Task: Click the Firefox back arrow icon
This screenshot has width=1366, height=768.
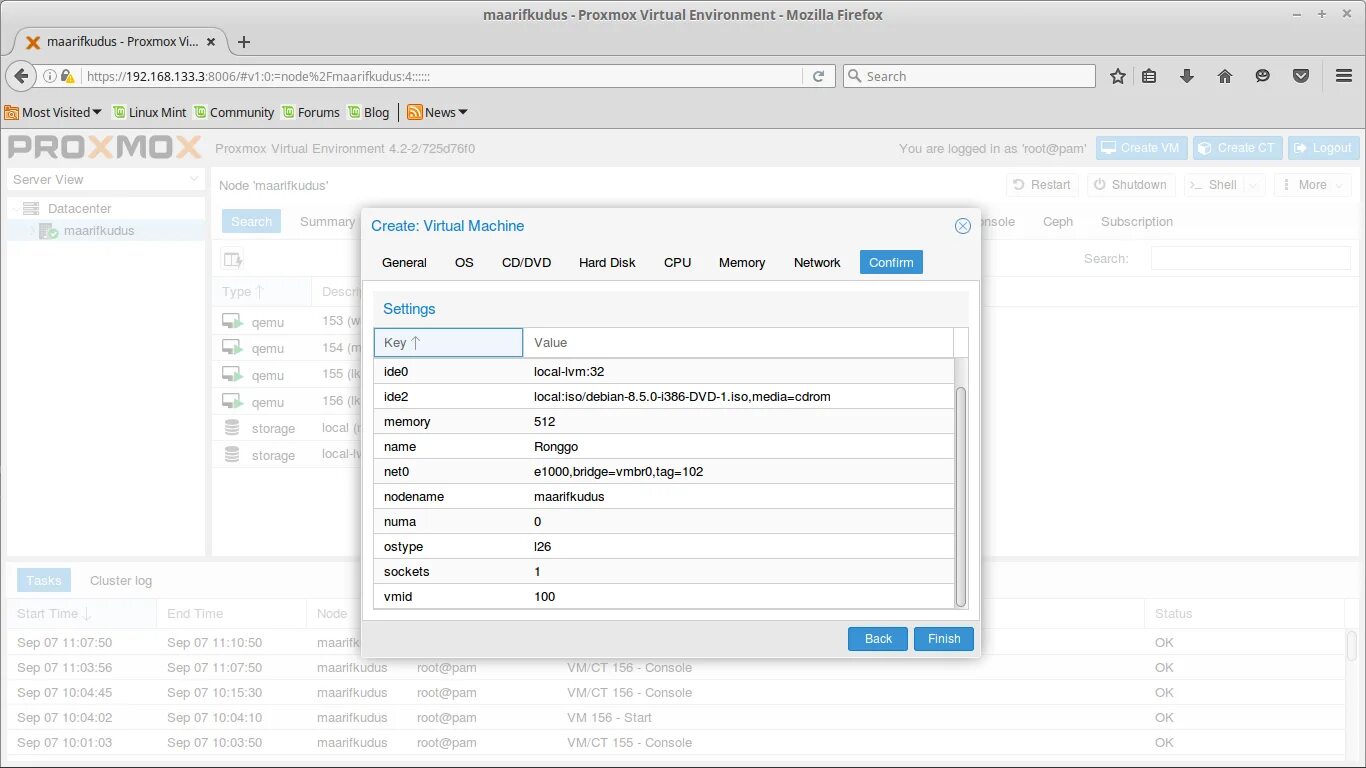Action: tap(21, 76)
